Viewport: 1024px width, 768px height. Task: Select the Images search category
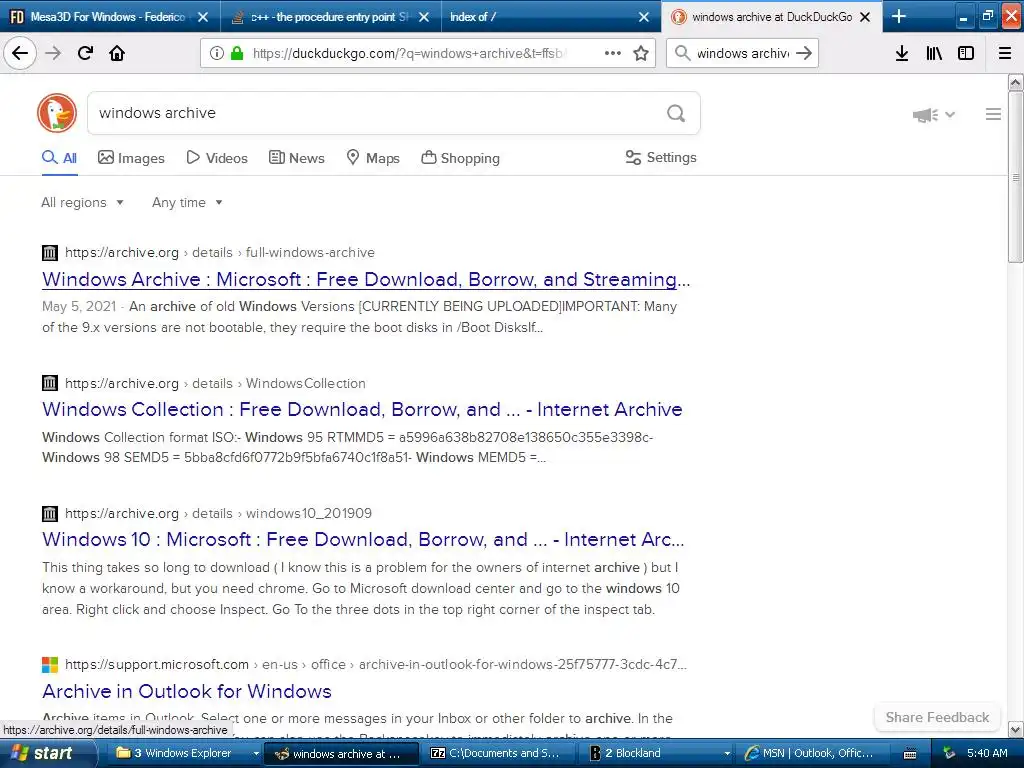(x=131, y=158)
